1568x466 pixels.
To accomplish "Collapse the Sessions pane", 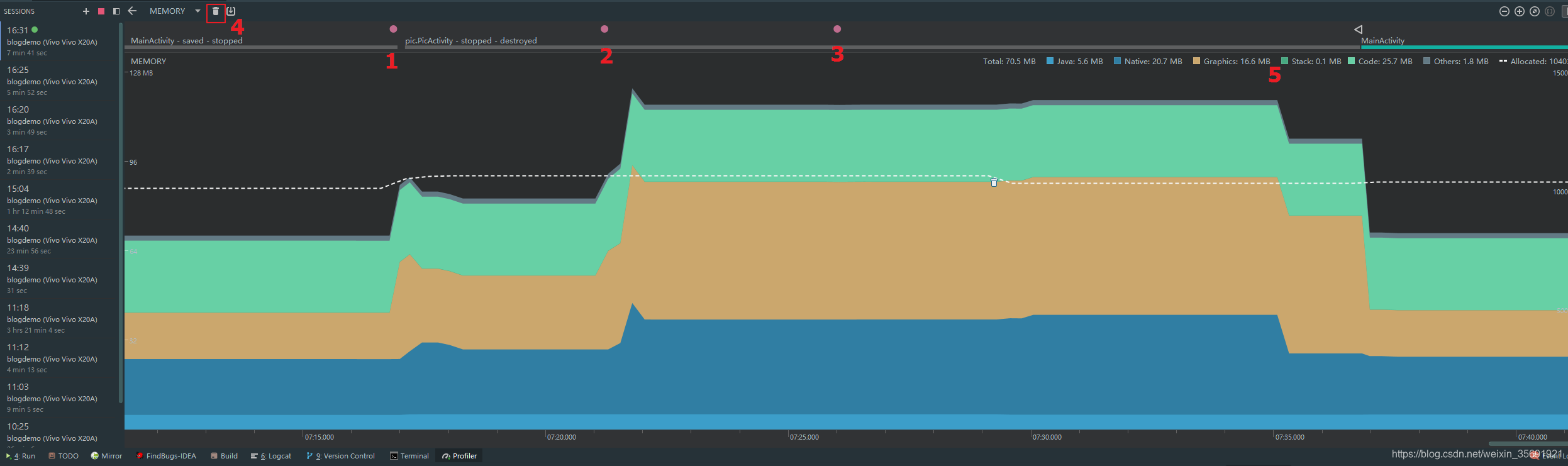I will click(116, 11).
